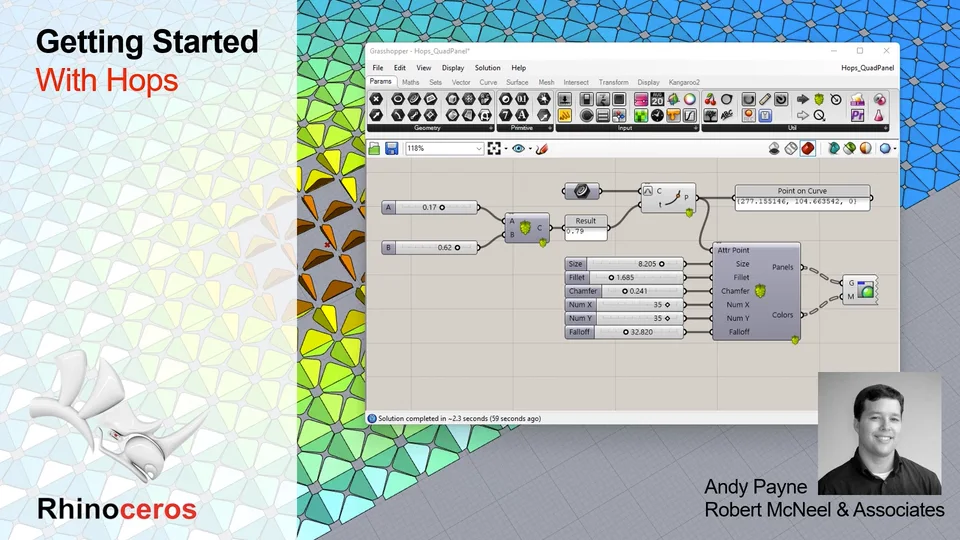Toggle the No Preview mode

pyautogui.click(x=774, y=149)
